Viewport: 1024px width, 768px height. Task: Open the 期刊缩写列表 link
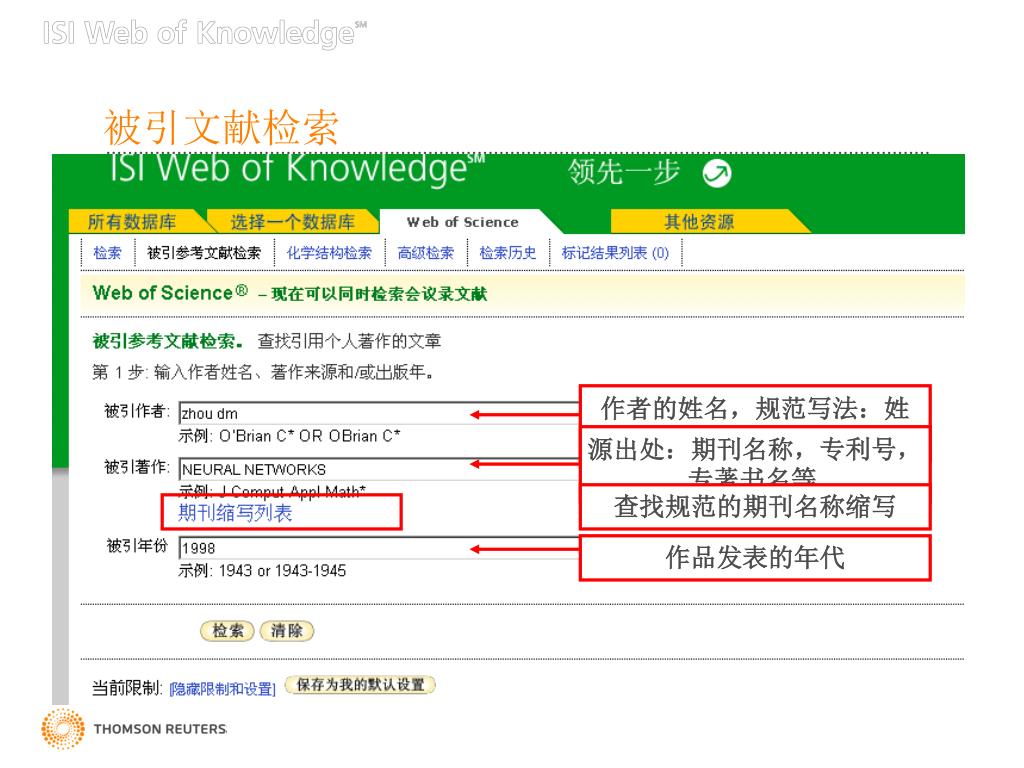coord(235,513)
